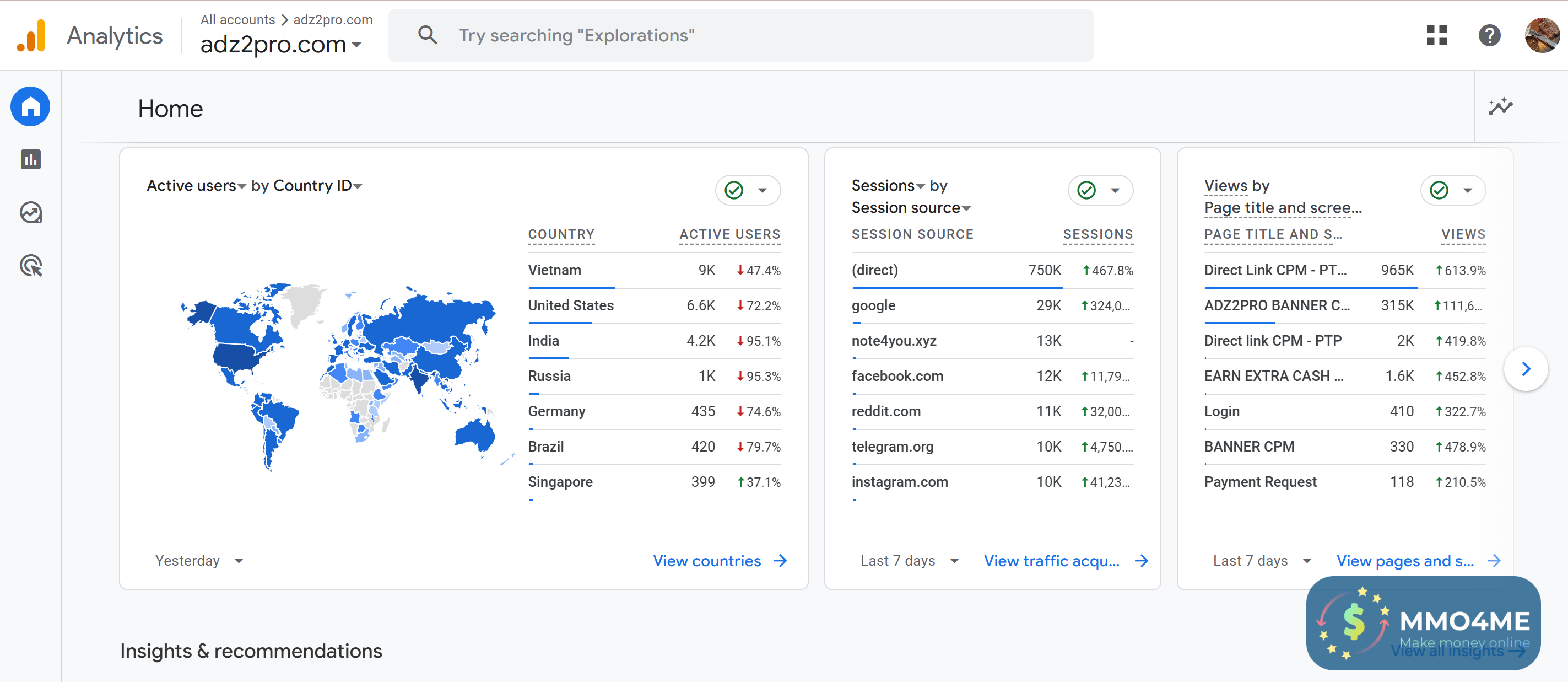Click the SESSIONS column header
Viewport: 1568px width, 682px height.
coord(1098,234)
